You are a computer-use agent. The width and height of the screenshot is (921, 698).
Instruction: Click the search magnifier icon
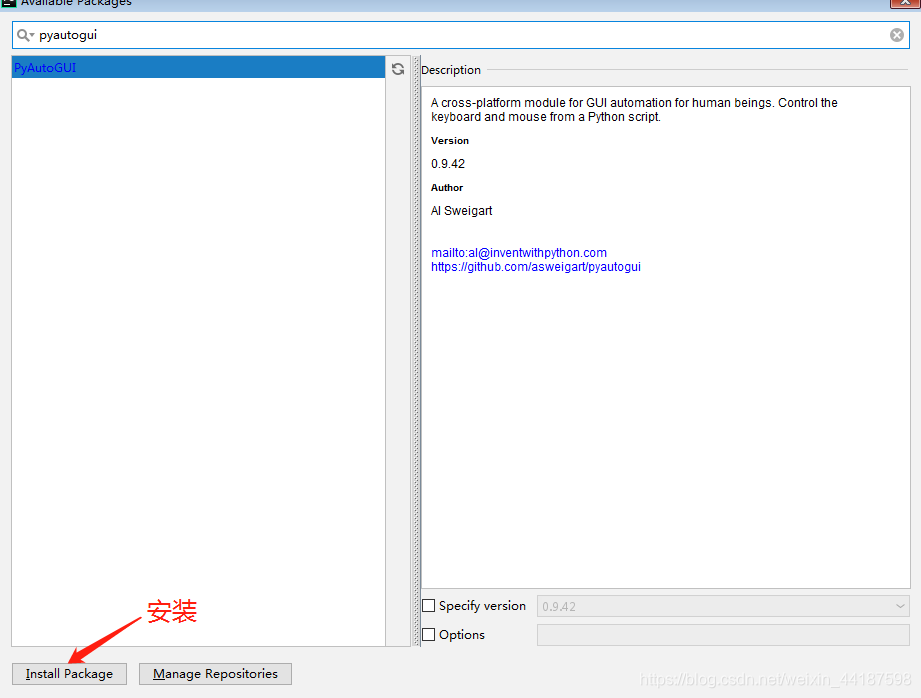(x=25, y=35)
